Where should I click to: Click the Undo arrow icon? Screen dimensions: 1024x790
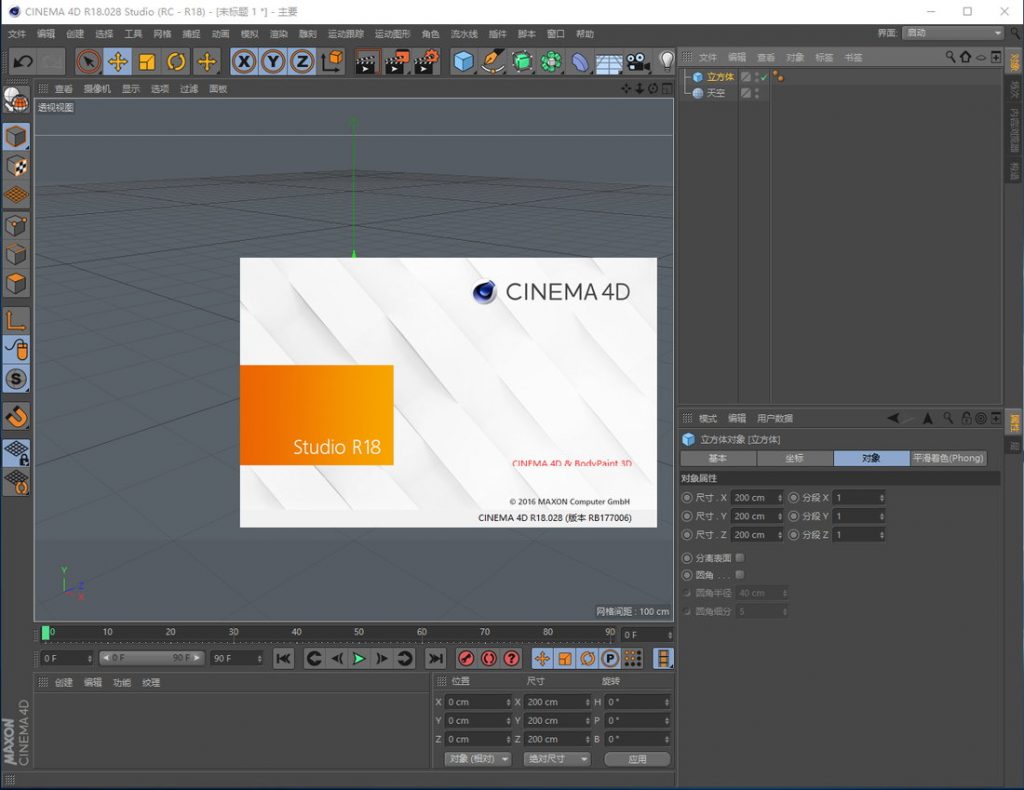[24, 62]
